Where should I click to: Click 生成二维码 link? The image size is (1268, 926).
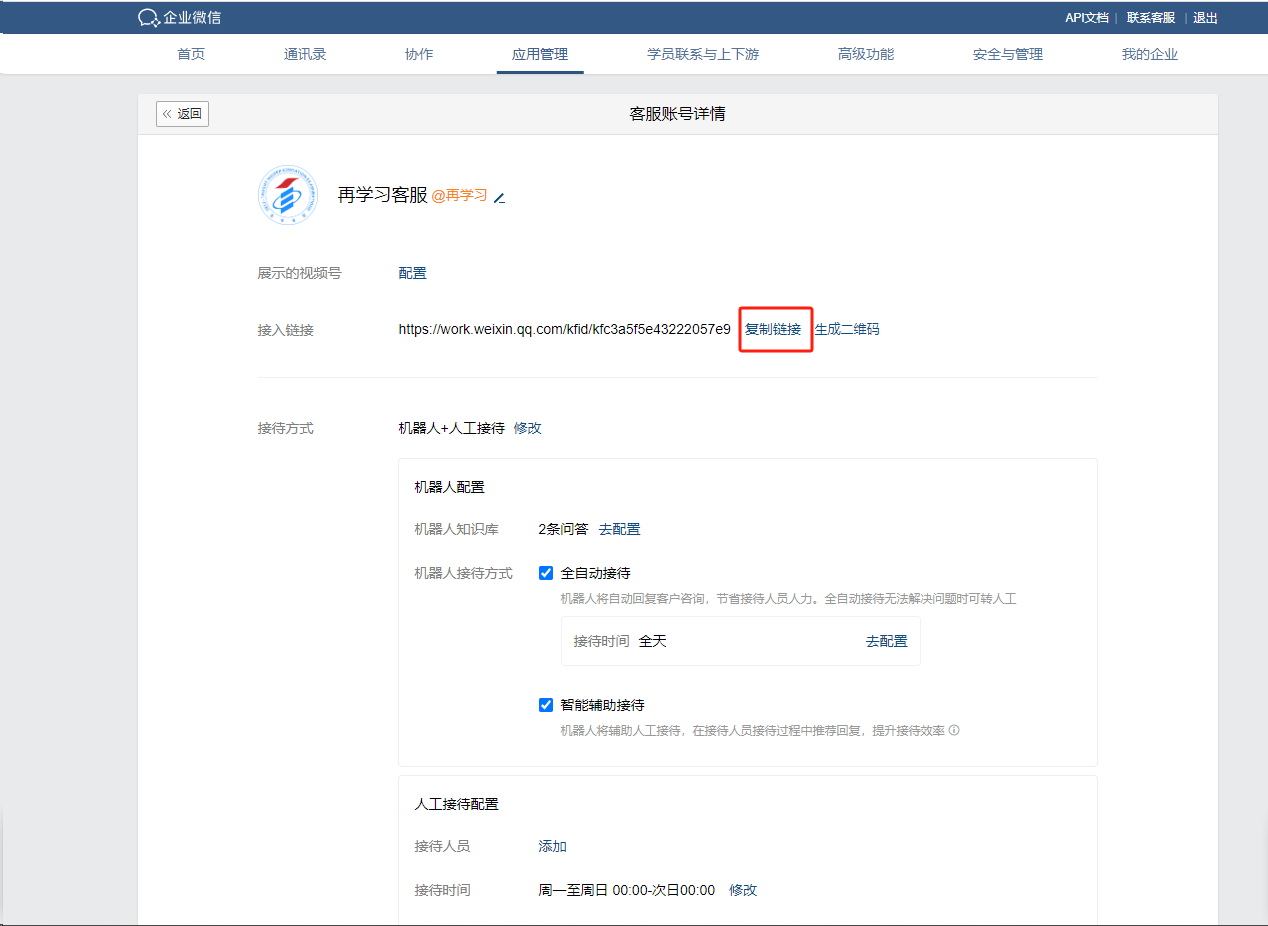point(847,329)
